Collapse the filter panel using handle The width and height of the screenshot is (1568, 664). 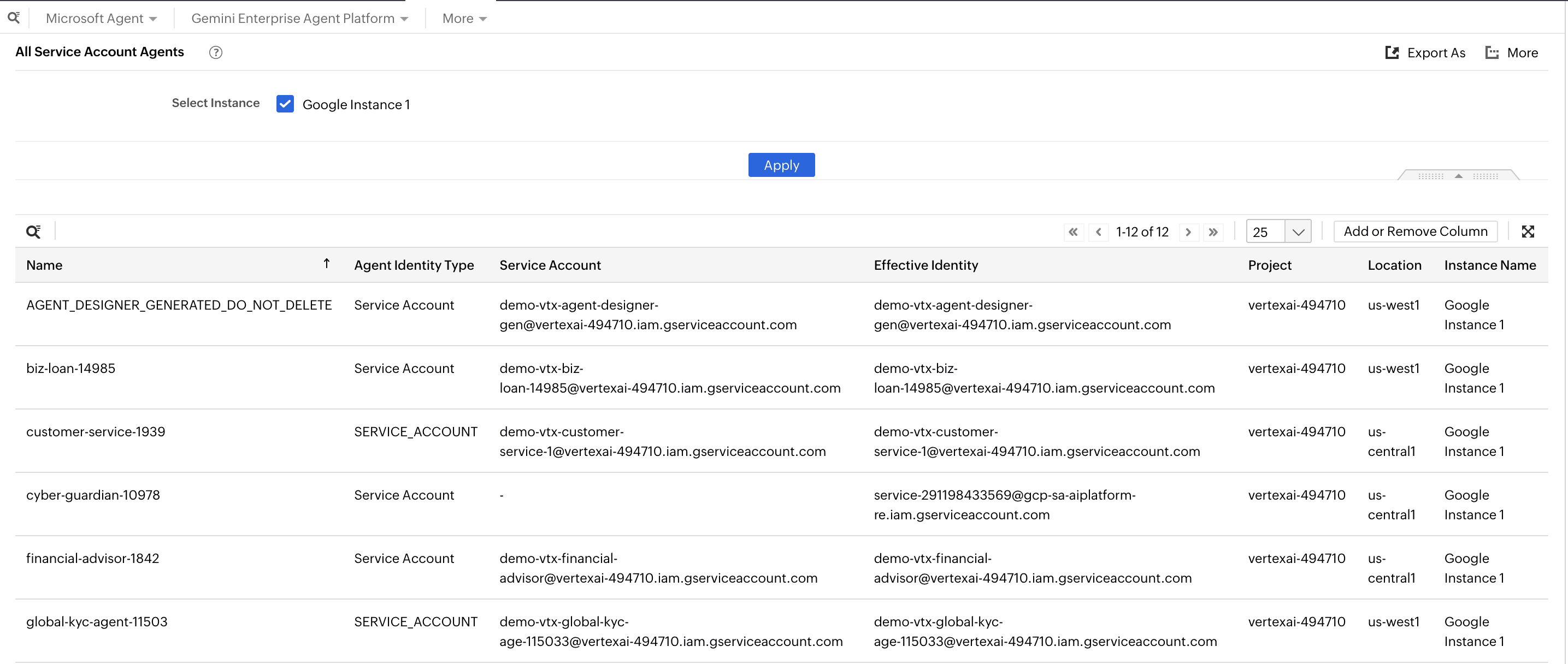(1458, 175)
